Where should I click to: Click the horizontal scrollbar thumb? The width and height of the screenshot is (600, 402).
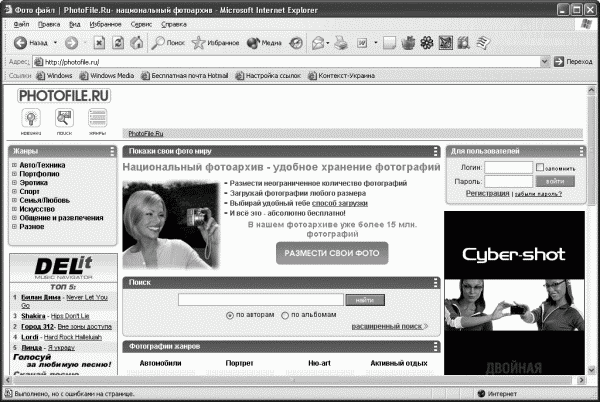coord(292,380)
